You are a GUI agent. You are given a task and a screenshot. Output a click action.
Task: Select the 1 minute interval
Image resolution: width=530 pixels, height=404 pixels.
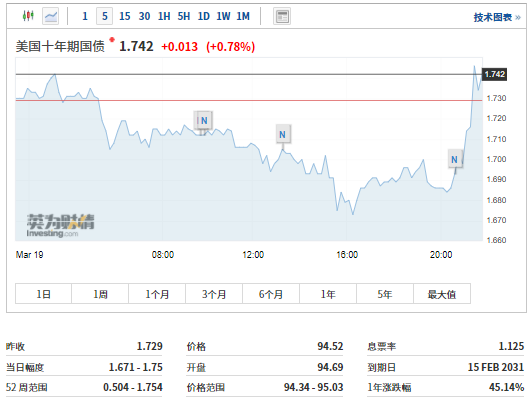tap(85, 16)
